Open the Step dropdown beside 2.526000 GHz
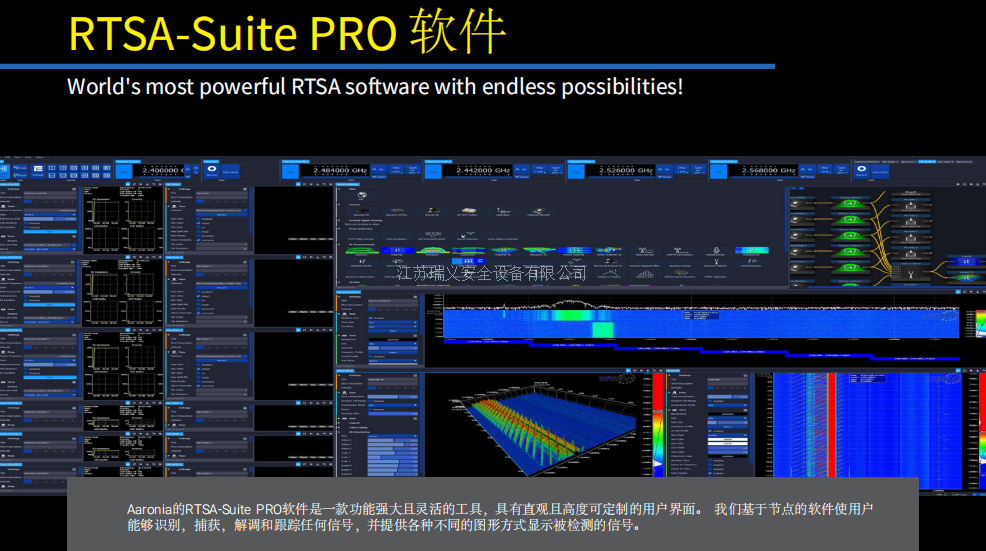The height and width of the screenshot is (551, 986). (x=682, y=169)
